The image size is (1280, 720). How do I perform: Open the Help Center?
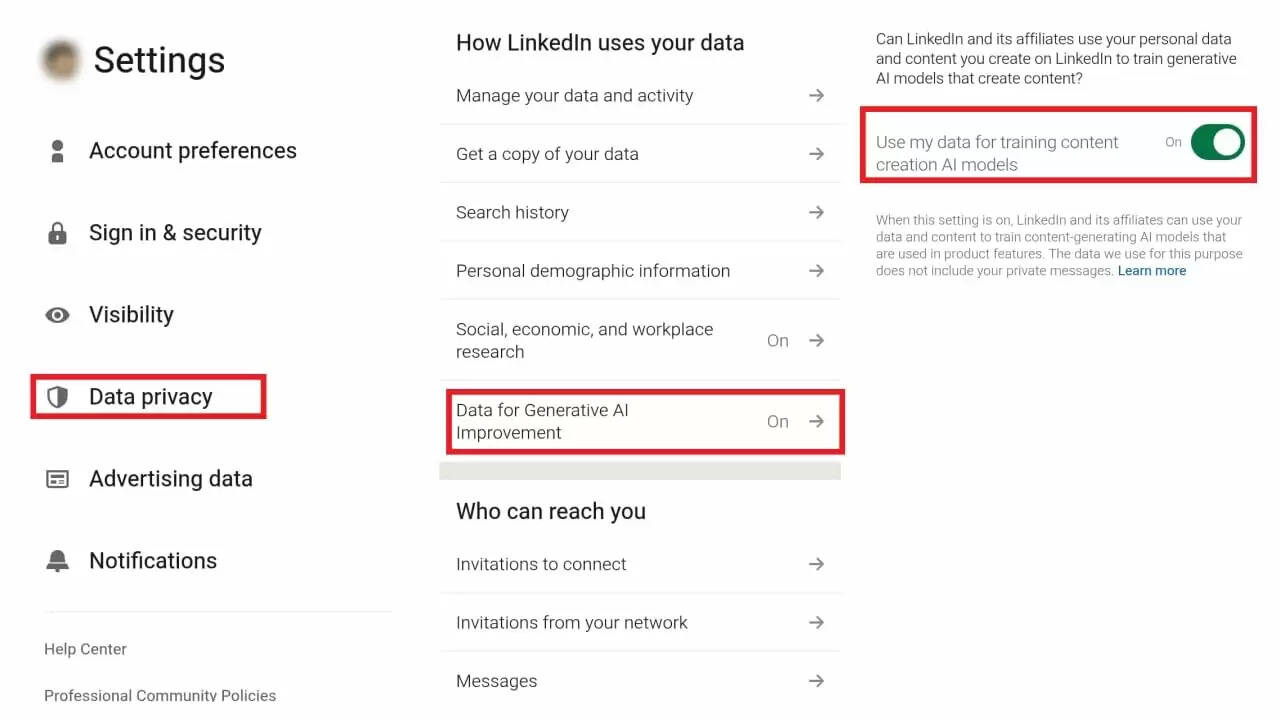coord(85,648)
